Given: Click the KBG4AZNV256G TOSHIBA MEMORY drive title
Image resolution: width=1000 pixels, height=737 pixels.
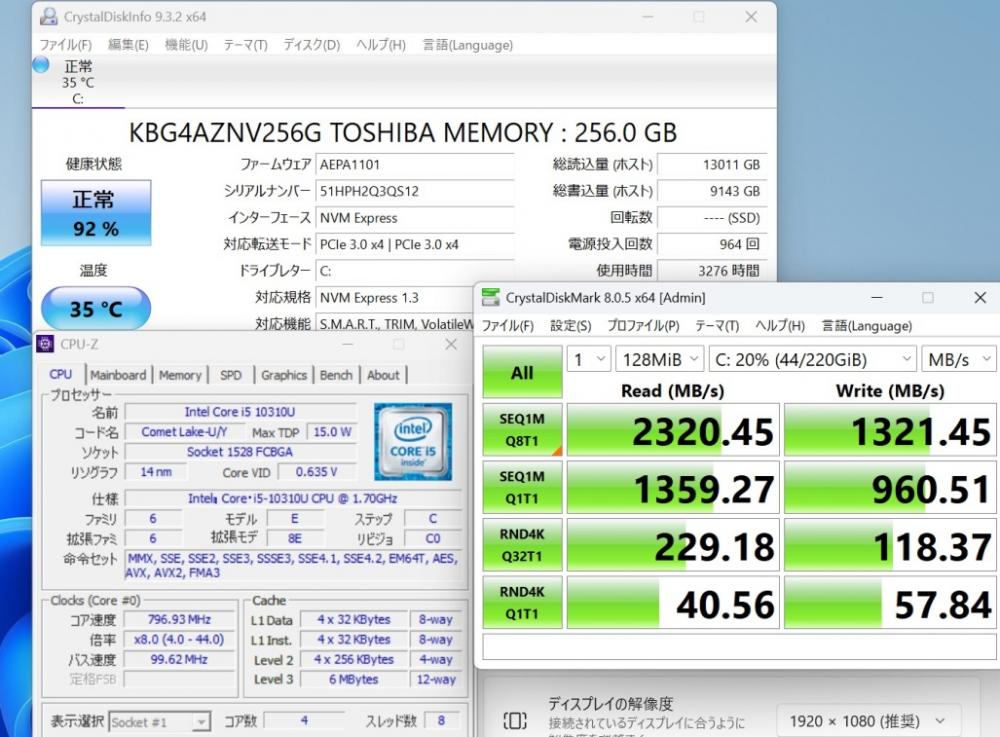Looking at the screenshot, I should 402,133.
